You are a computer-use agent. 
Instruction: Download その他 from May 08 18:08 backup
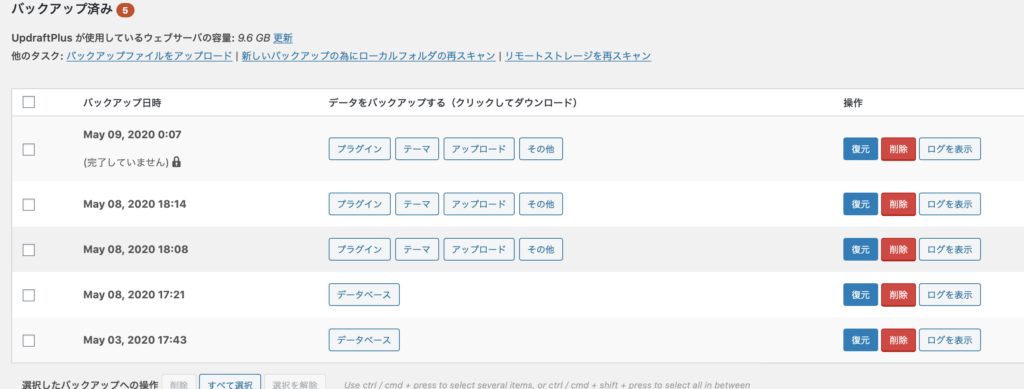click(541, 249)
